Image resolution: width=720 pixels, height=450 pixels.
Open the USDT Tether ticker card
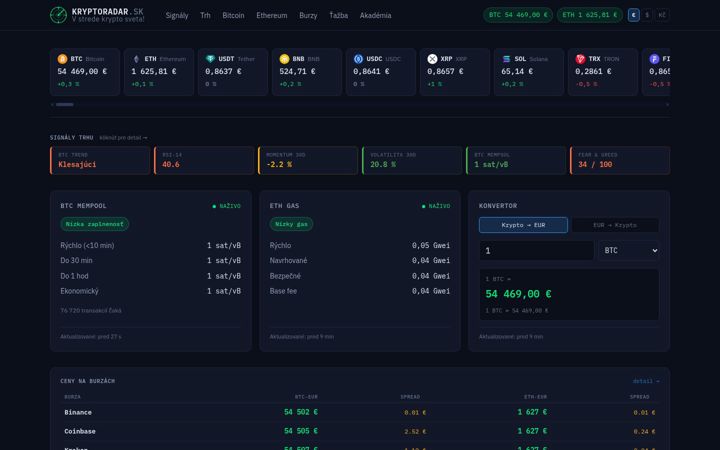click(x=233, y=72)
